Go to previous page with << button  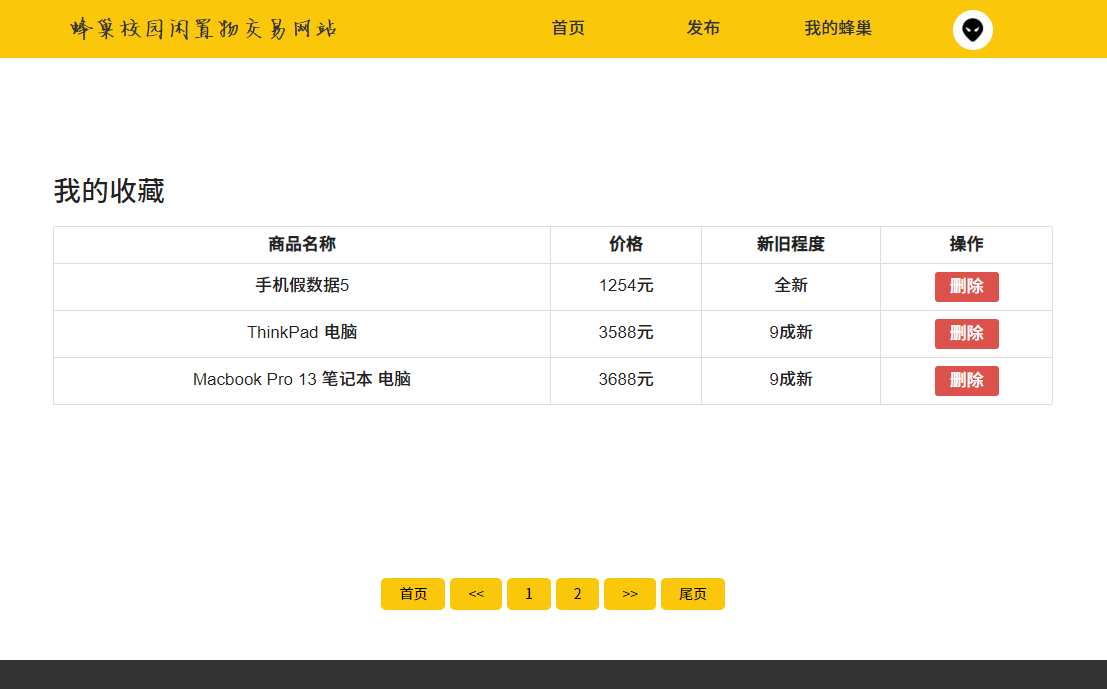[x=476, y=594]
